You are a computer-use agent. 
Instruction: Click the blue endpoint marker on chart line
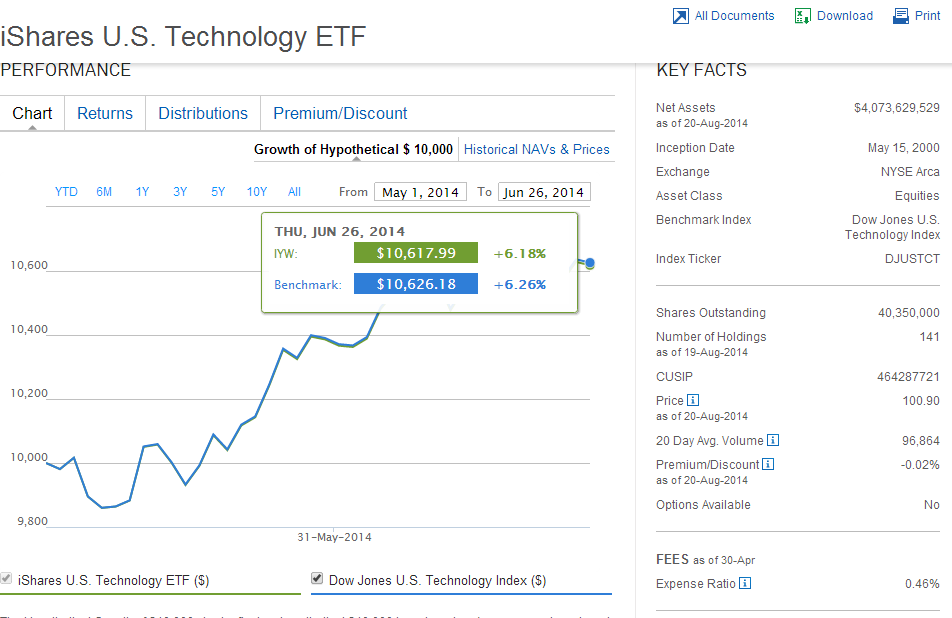pos(590,263)
